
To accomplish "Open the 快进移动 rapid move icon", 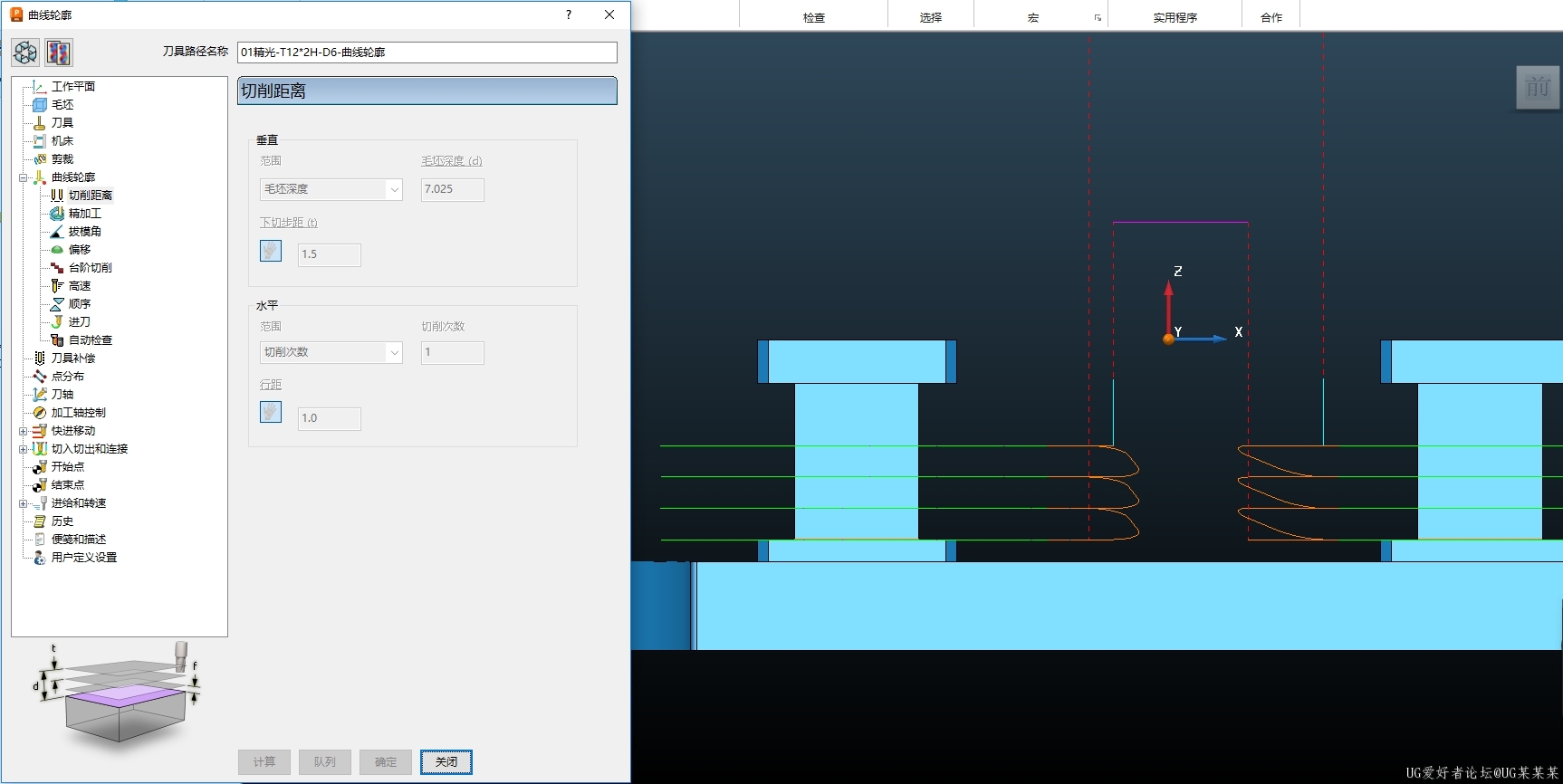I will (x=40, y=431).
